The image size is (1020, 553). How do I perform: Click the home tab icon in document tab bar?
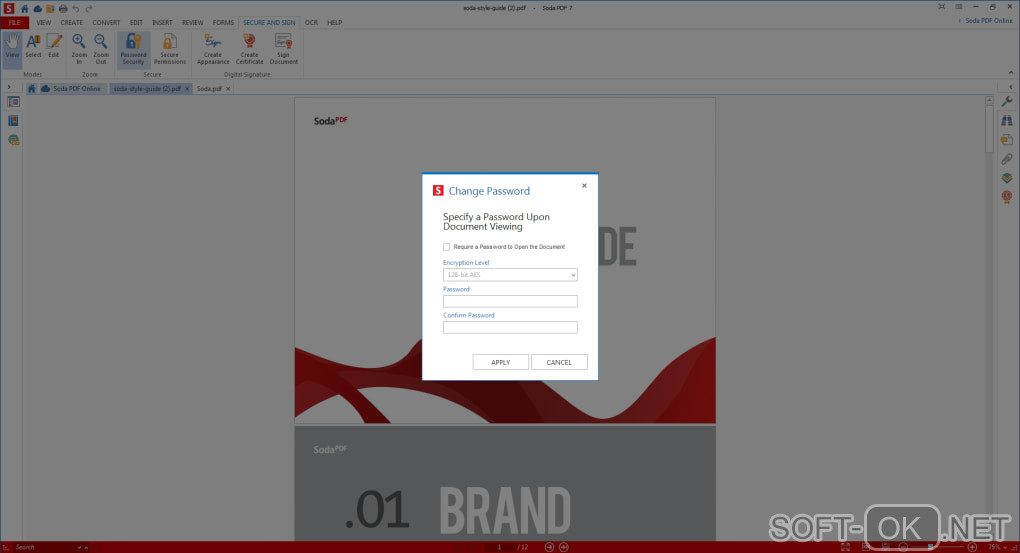[31, 88]
